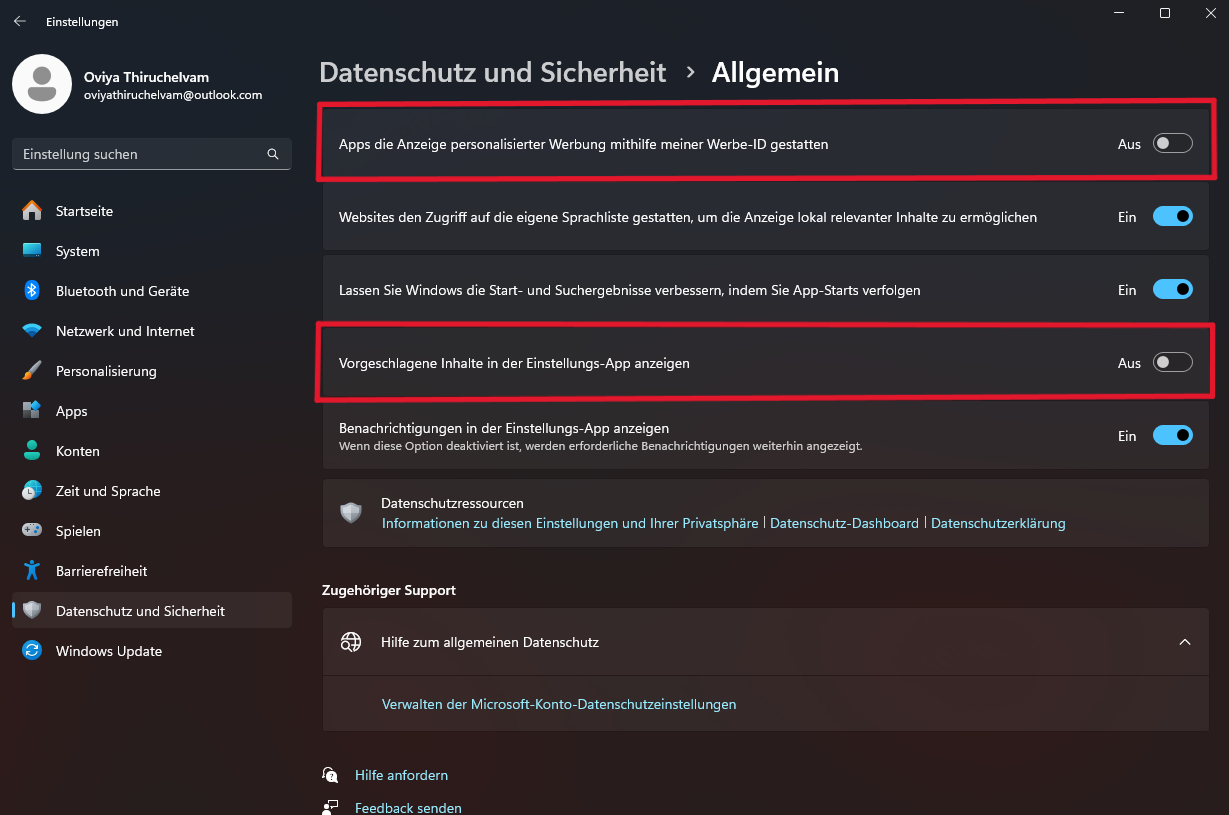Turn on Vorgeschlagene Inhalte toggle
The width and height of the screenshot is (1229, 815).
point(1173,363)
